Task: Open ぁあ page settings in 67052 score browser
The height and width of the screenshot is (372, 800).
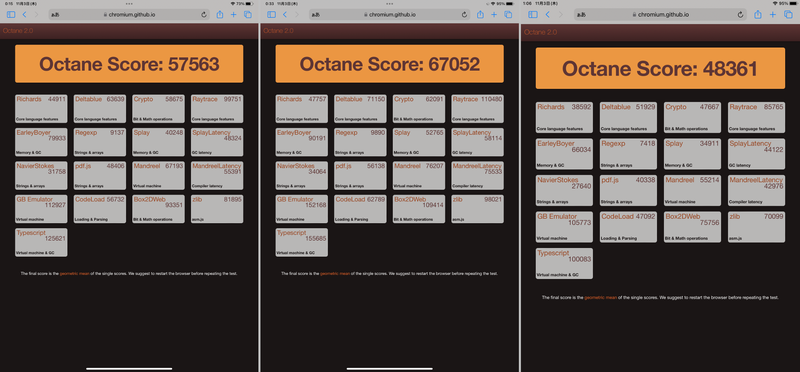Action: pos(315,15)
